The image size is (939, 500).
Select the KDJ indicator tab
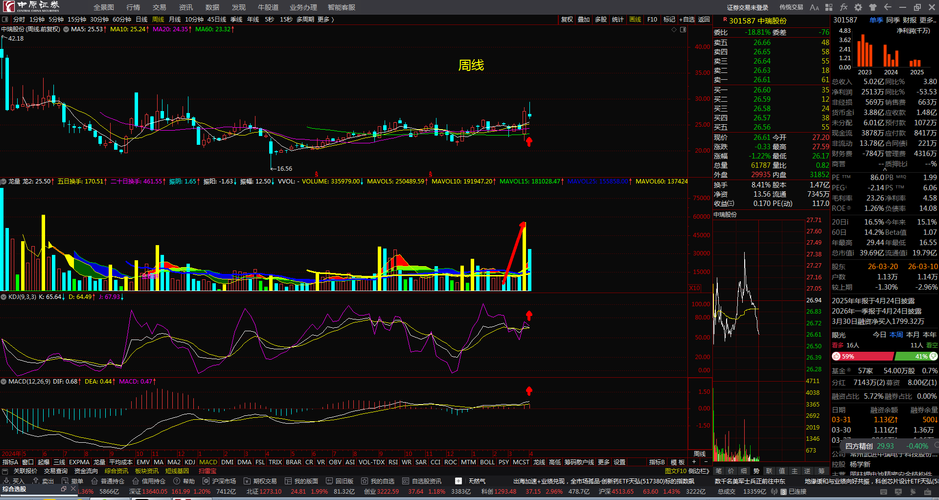(189, 462)
